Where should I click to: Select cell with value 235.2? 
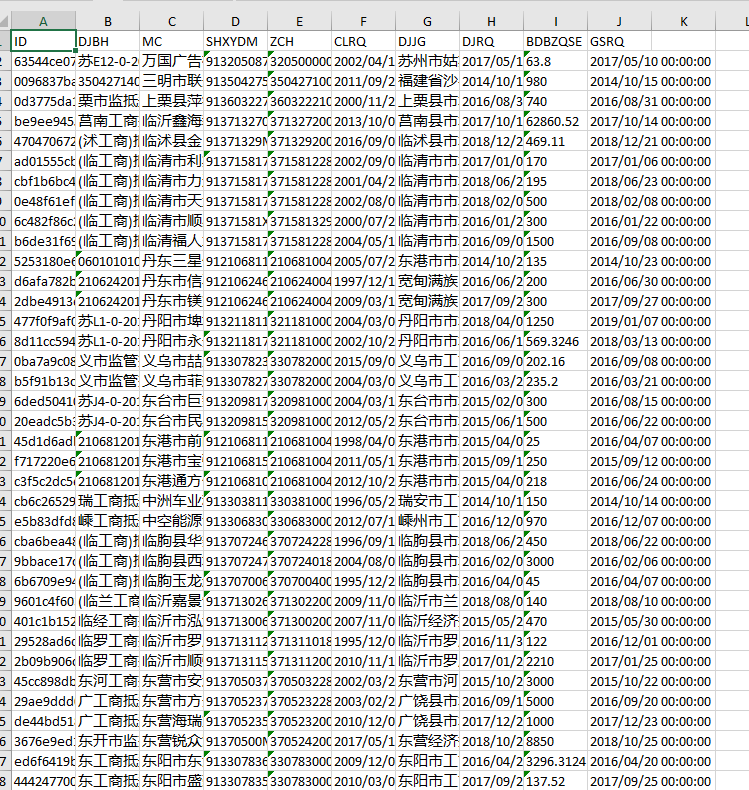tap(556, 381)
